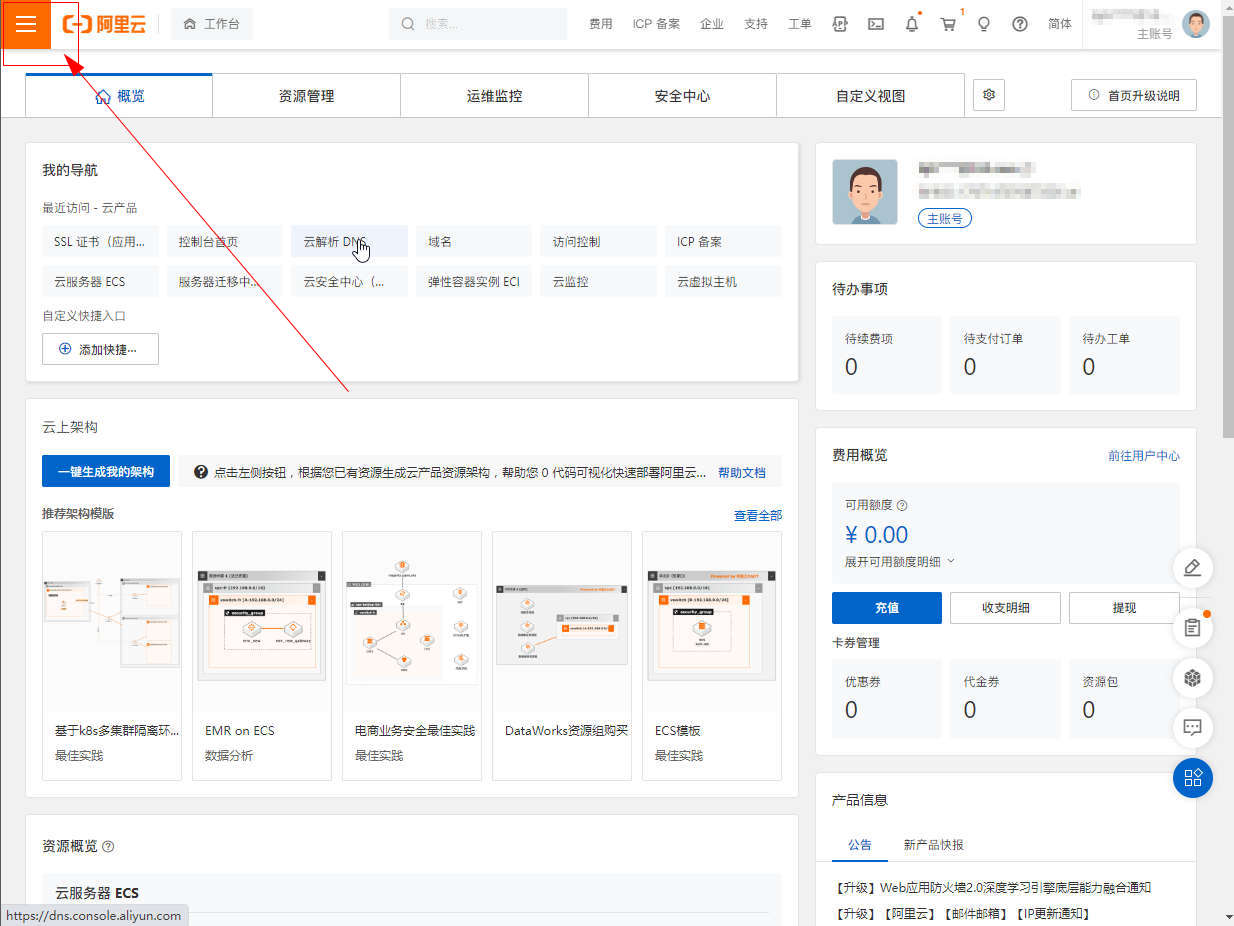This screenshot has height=926, width=1234.
Task: Open the 工单 top menu
Action: 800,24
